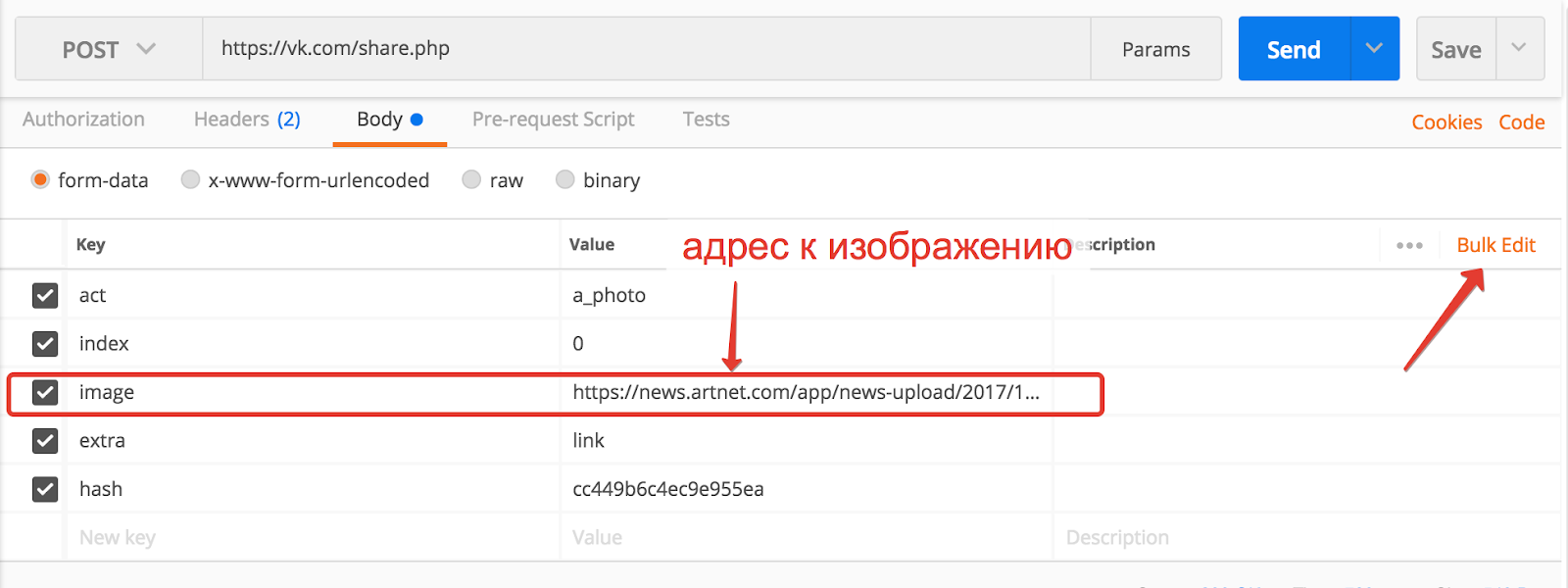Open the POST method dropdown
This screenshot has height=588, width=1568.
109,49
